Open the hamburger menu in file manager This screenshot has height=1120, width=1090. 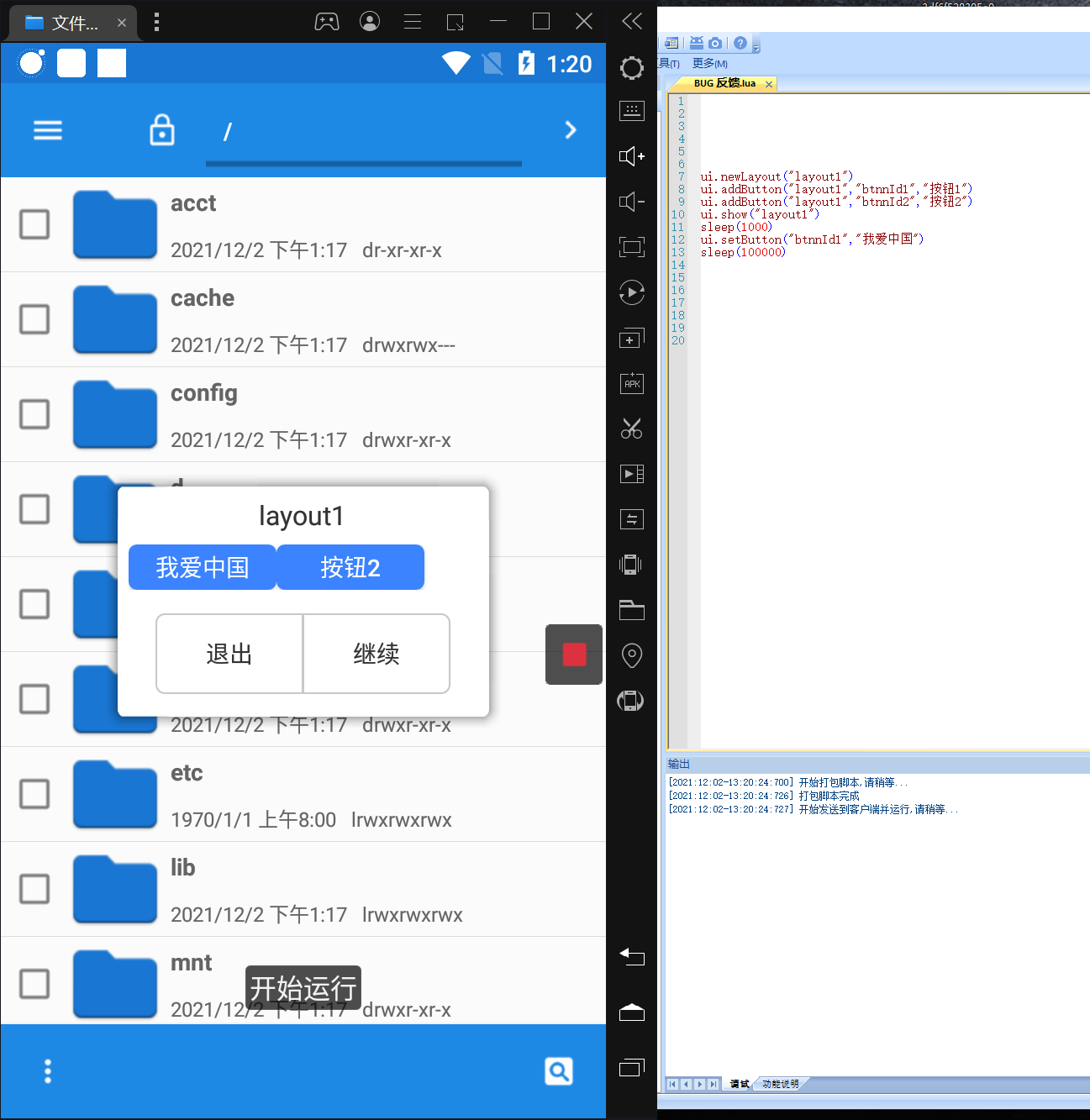[x=48, y=130]
